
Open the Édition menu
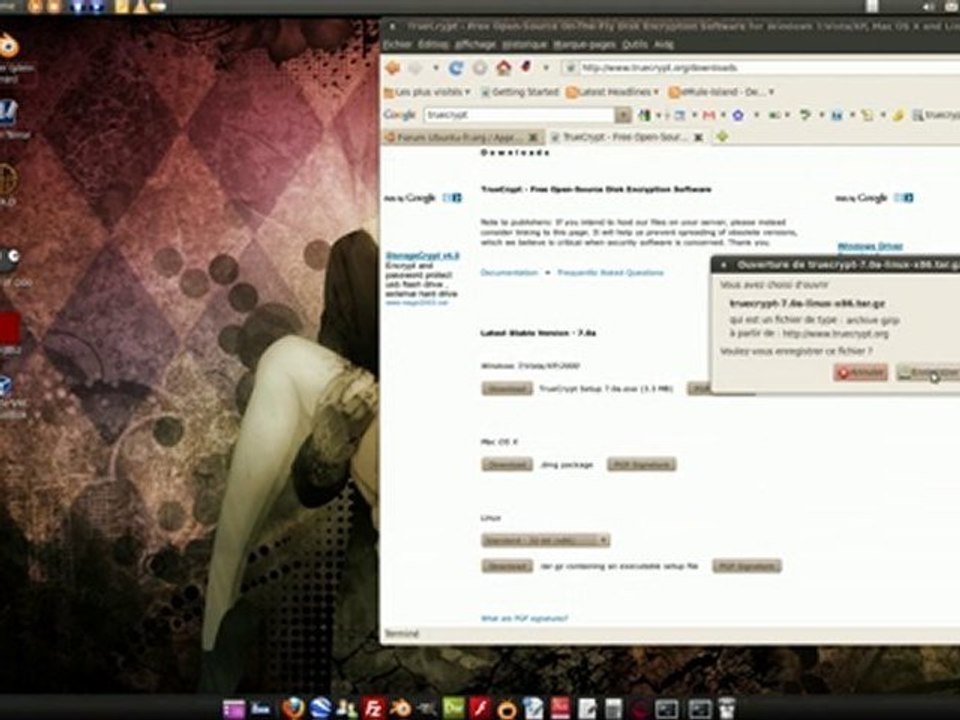point(433,44)
